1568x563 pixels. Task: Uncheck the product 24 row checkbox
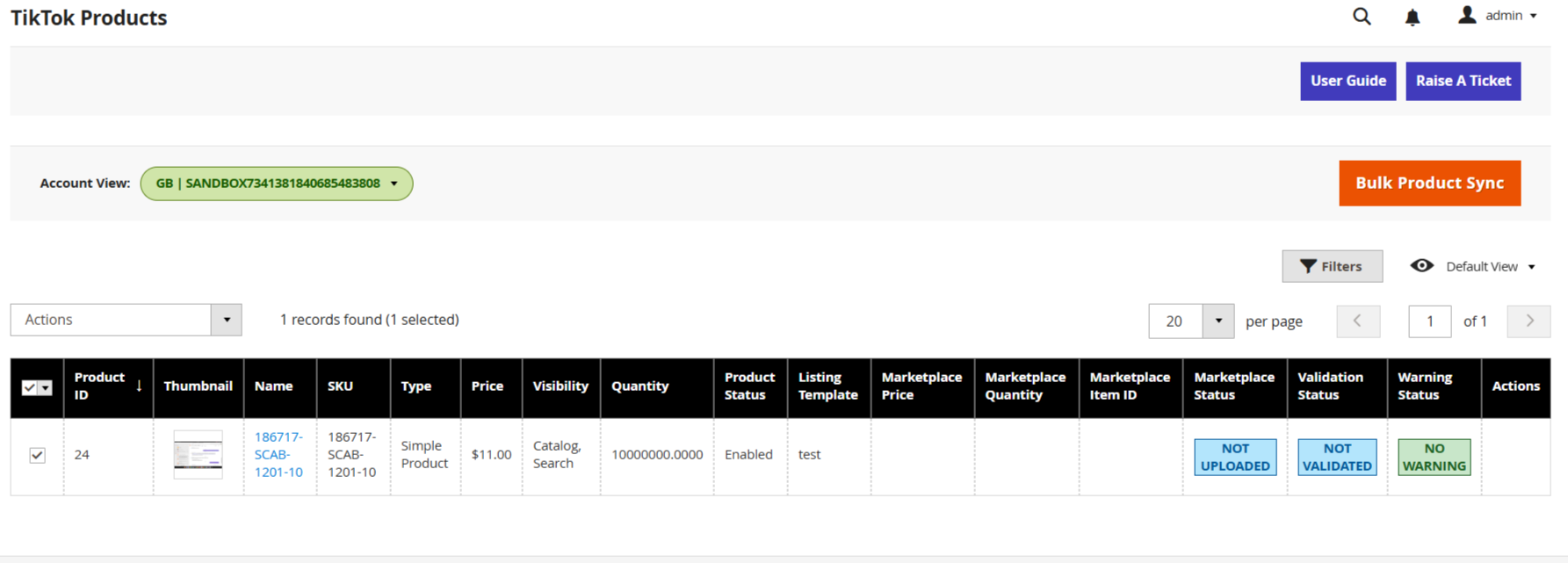pos(37,455)
